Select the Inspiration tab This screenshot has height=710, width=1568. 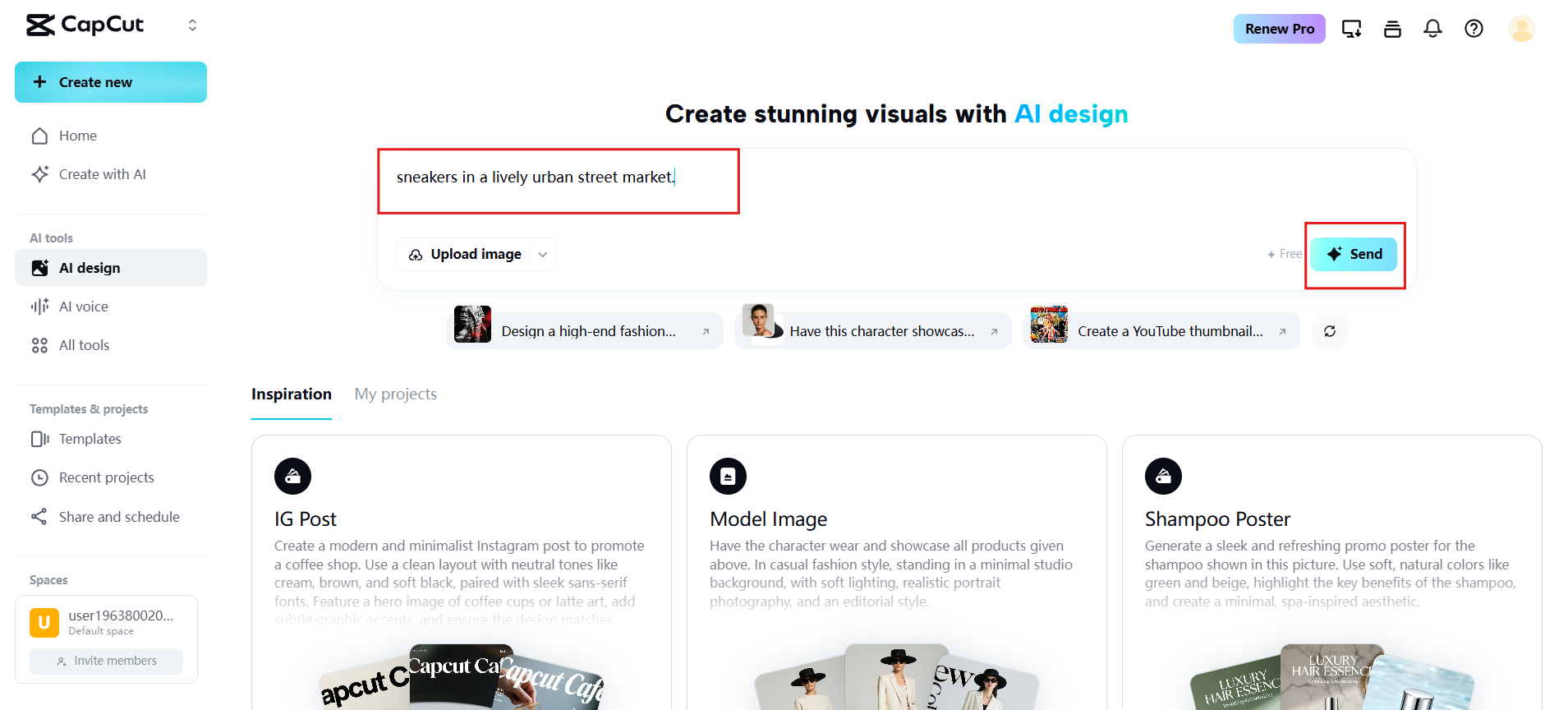click(x=292, y=394)
